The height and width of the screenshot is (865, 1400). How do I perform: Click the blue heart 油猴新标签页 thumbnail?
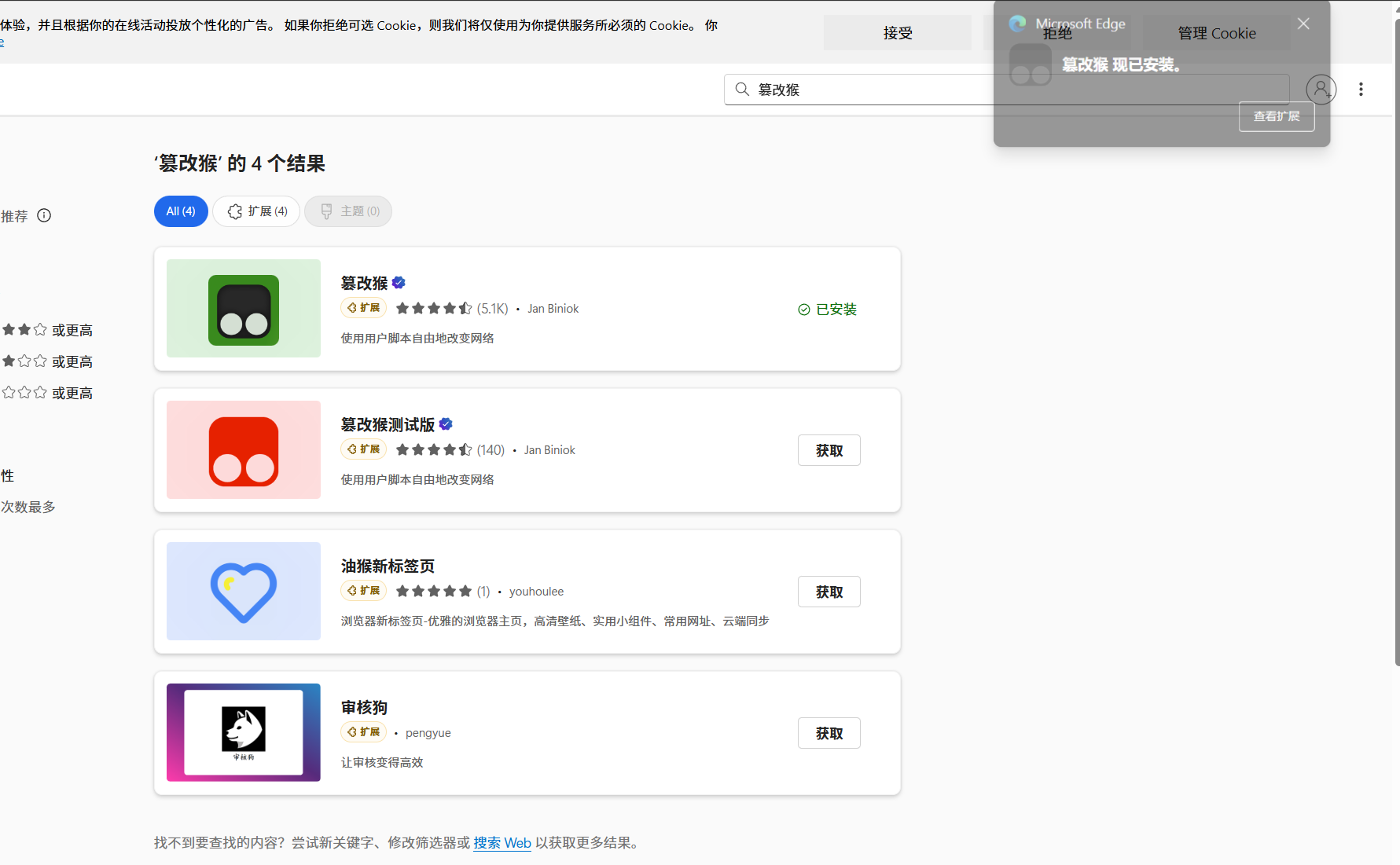(244, 592)
